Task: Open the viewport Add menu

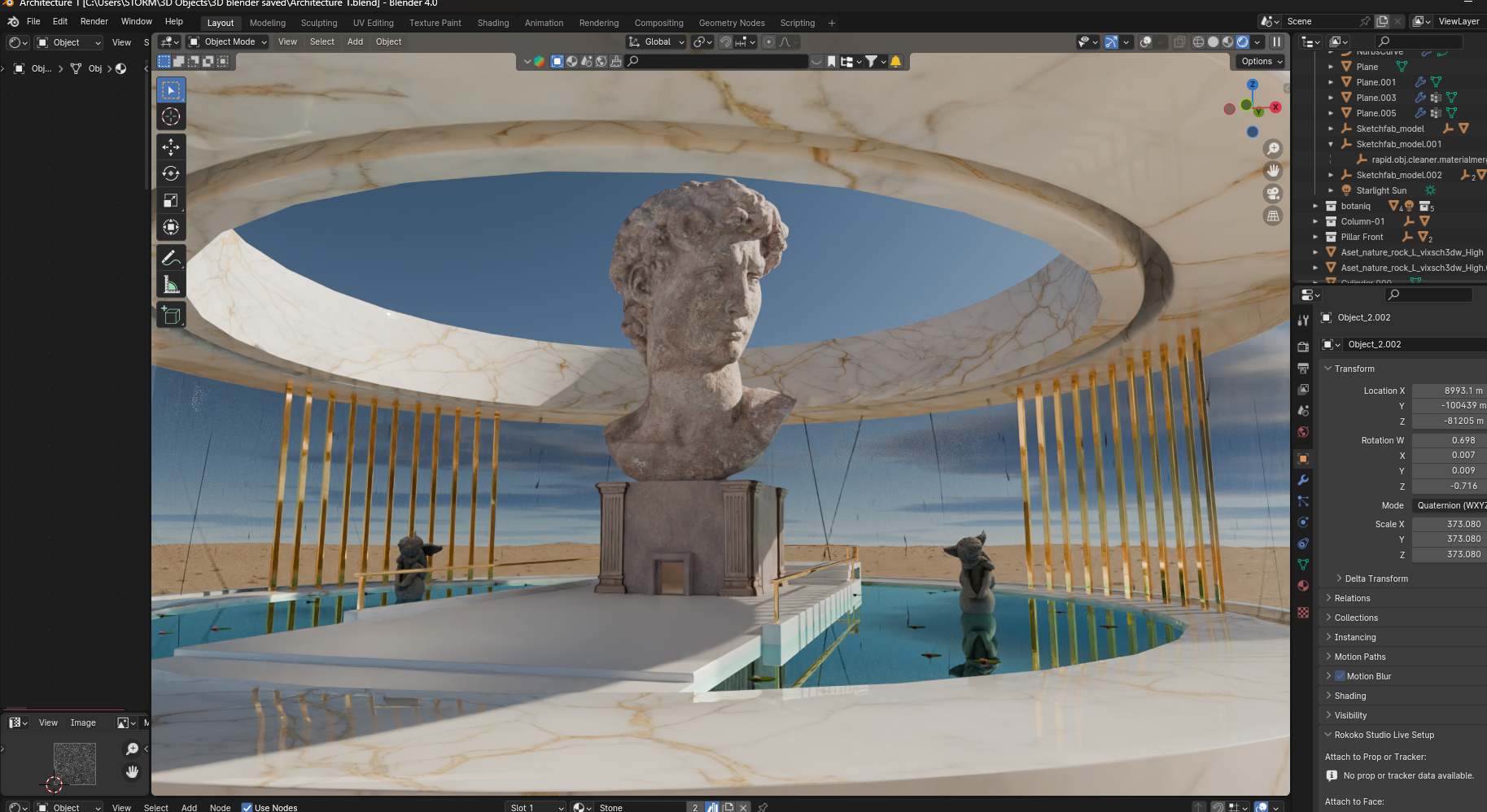Action: pyautogui.click(x=355, y=41)
